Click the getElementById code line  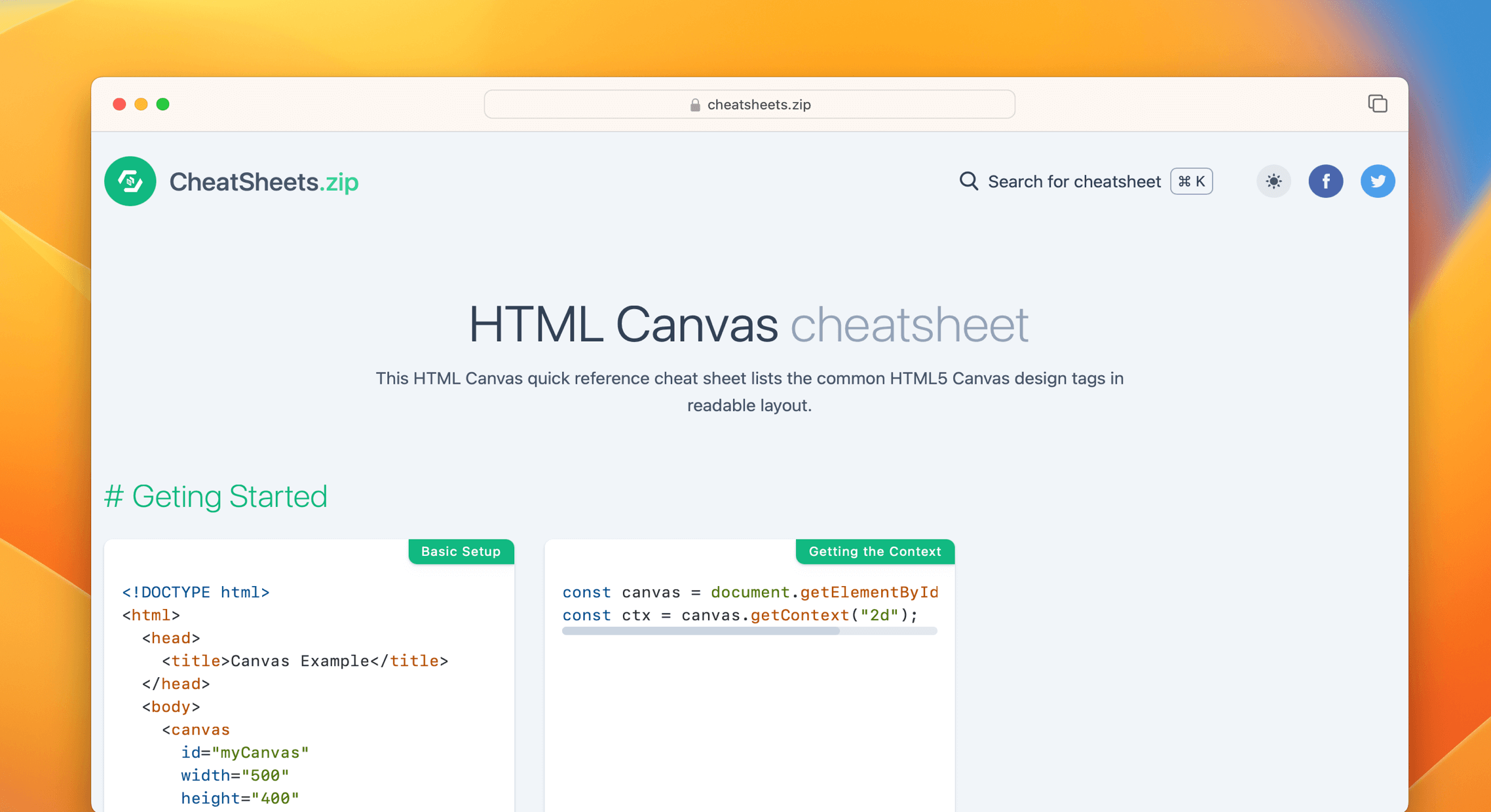749,592
